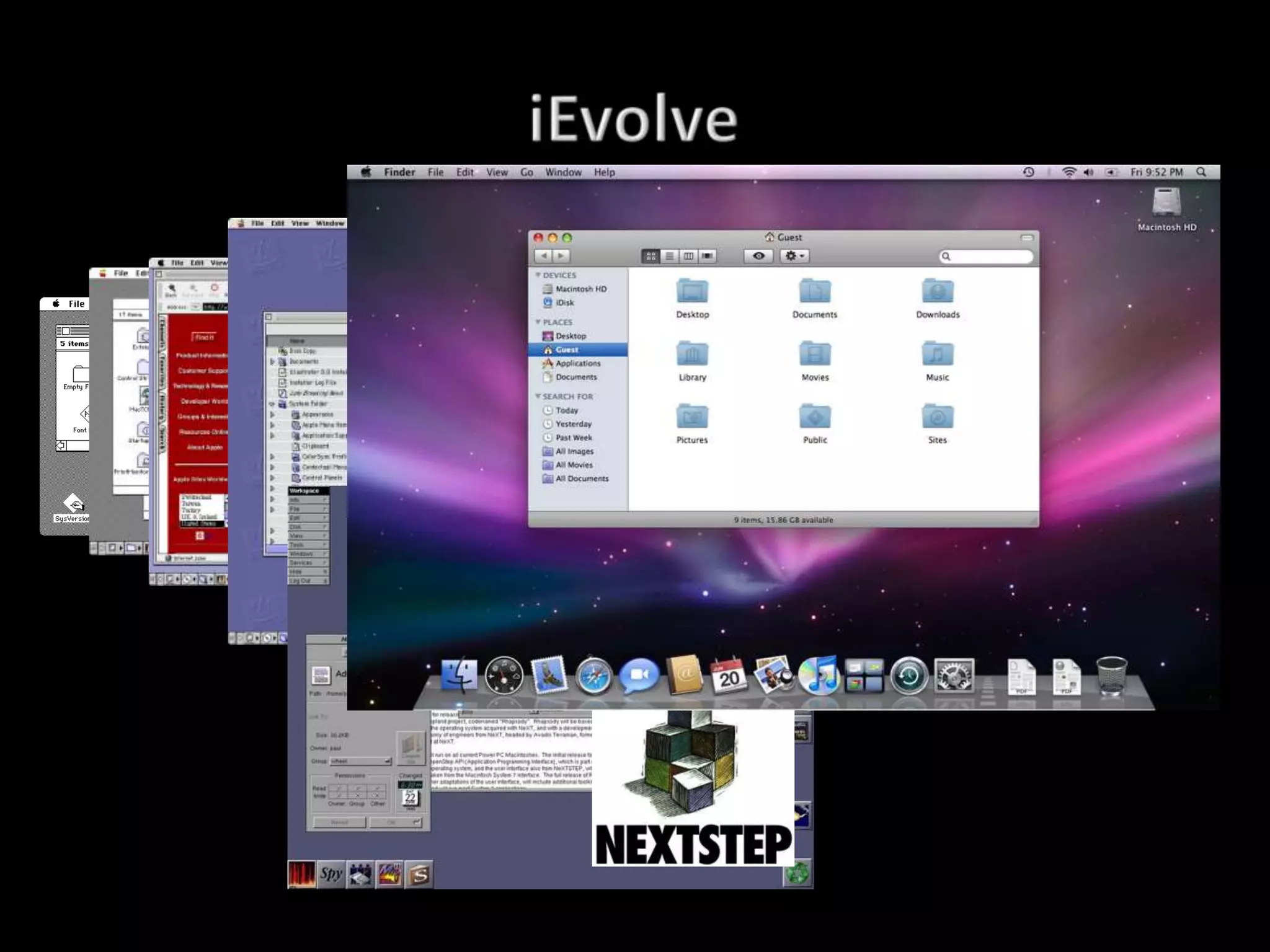Click "9 items, 15.86 GB available" status text
Viewport: 1270px width, 952px height.
tap(783, 520)
